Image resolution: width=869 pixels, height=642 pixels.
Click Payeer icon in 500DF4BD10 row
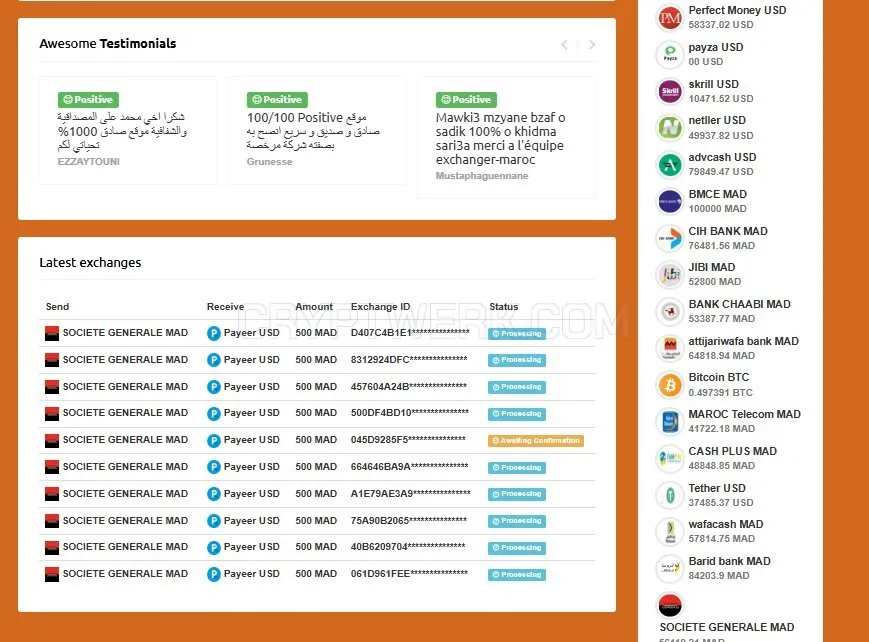pyautogui.click(x=213, y=414)
